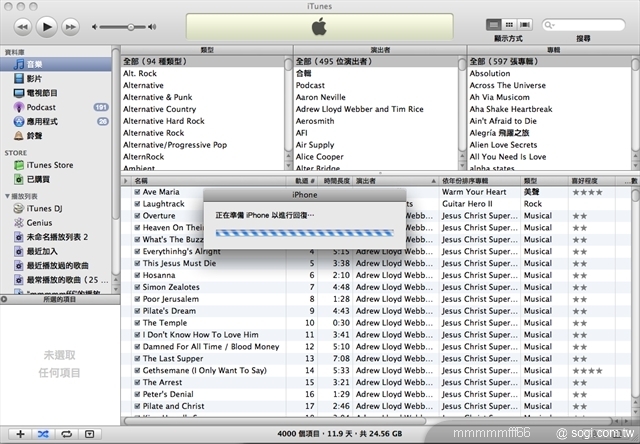The height and width of the screenshot is (444, 640).
Task: Open the recently added playlist 最近加入
Action: tap(56, 251)
